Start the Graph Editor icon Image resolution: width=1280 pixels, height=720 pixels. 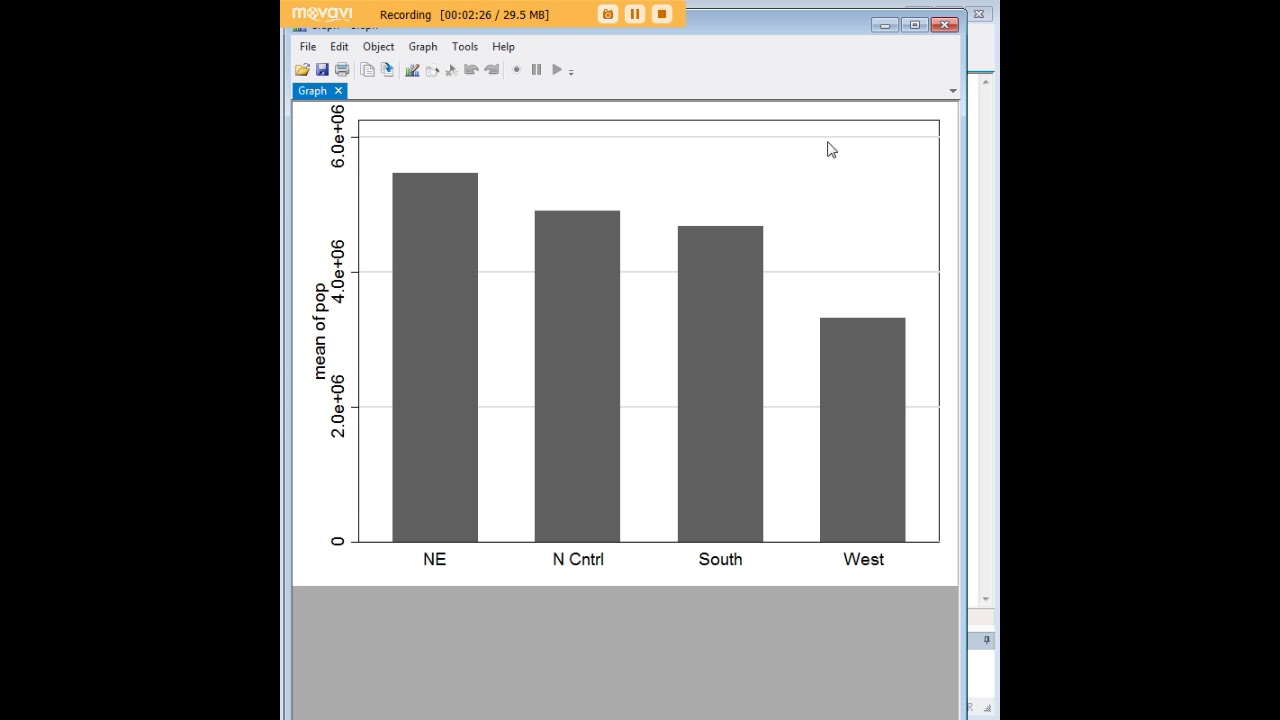[x=412, y=70]
